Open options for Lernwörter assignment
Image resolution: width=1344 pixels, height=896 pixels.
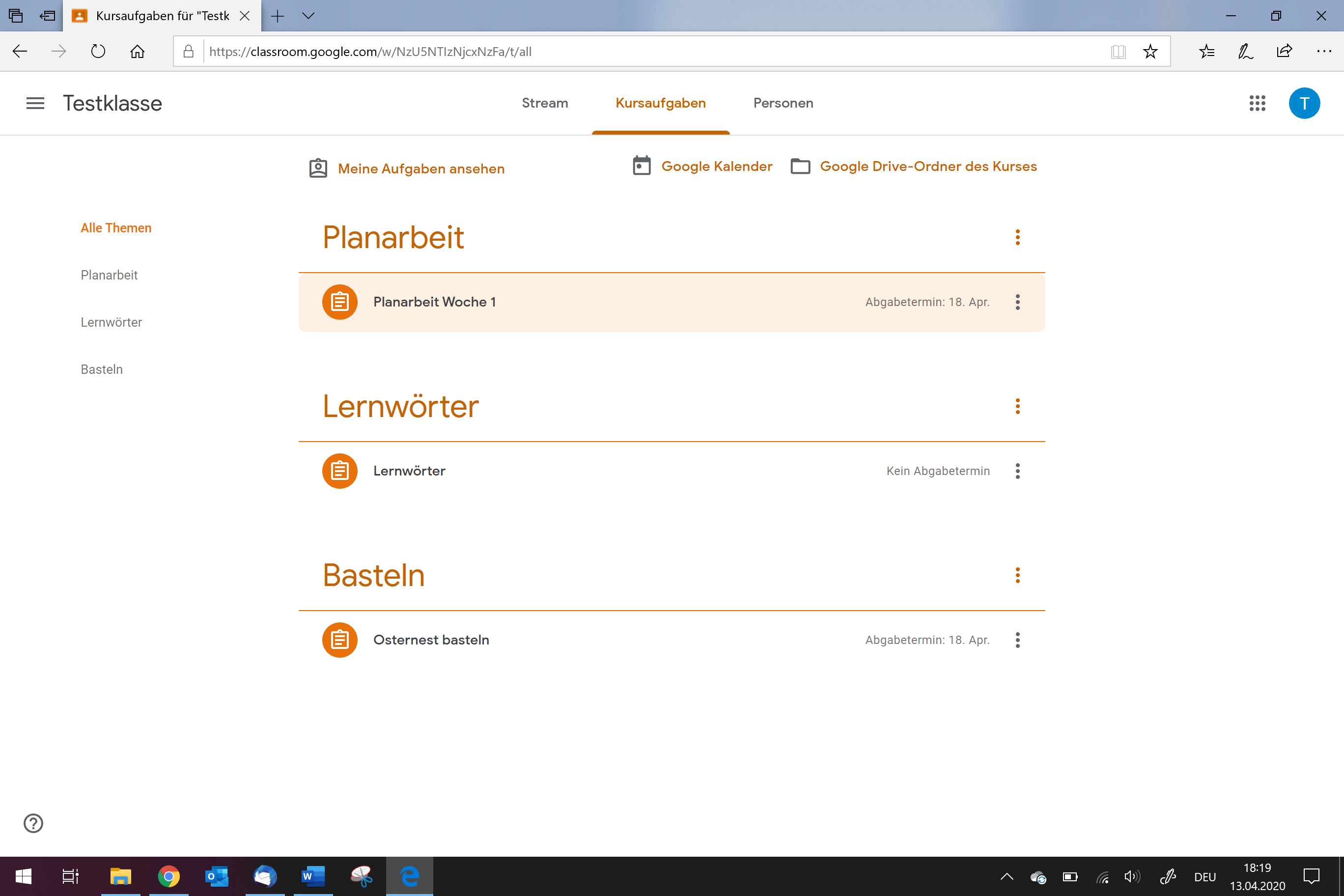coord(1018,471)
